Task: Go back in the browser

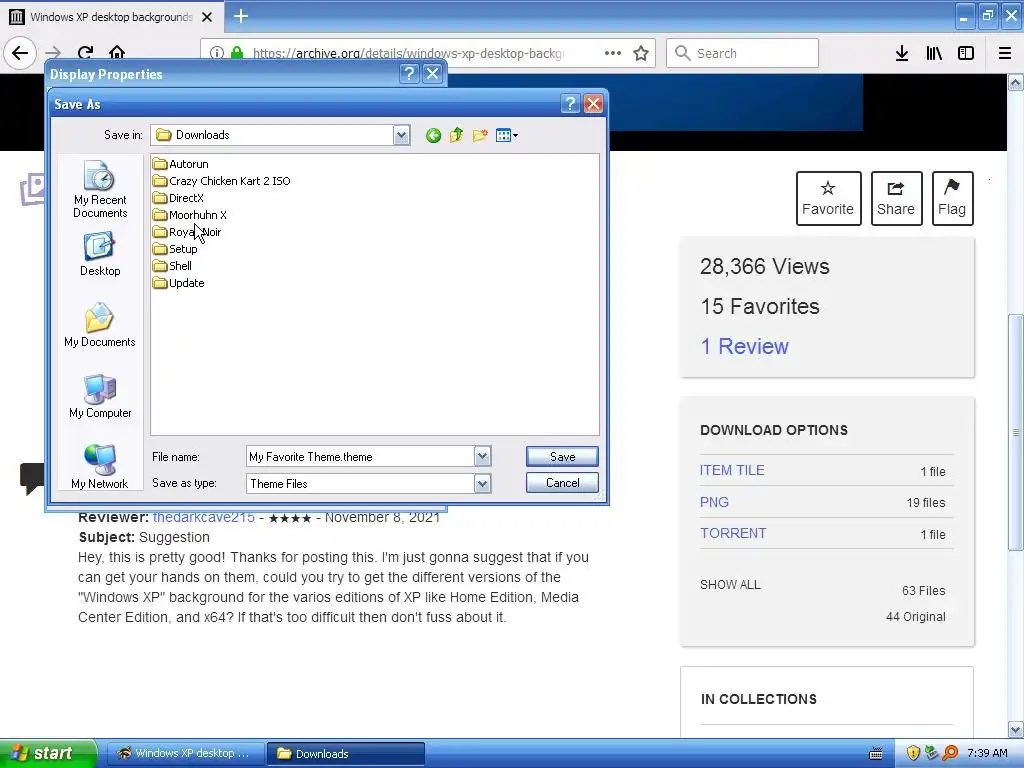Action: pos(20,53)
